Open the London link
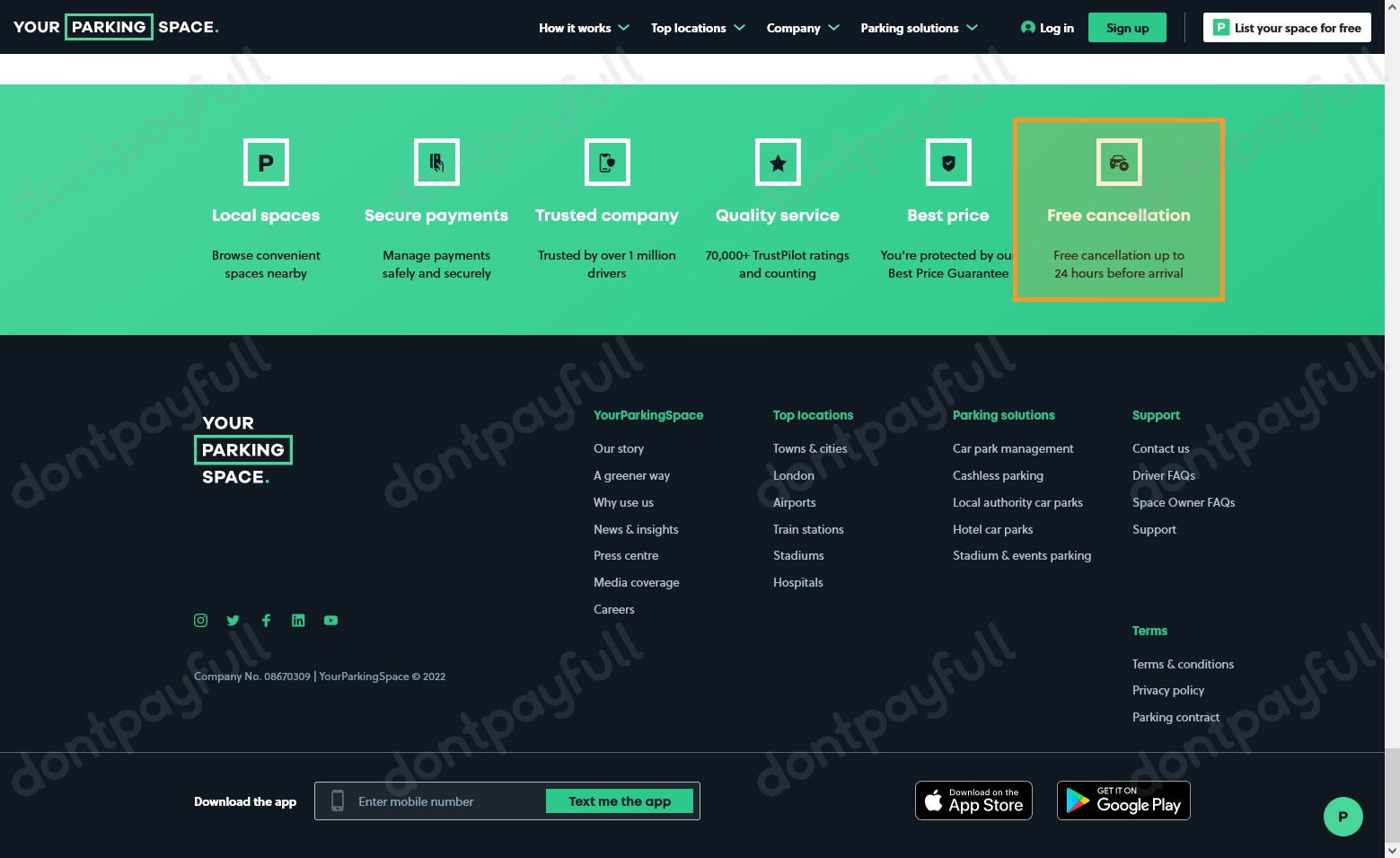 [x=794, y=475]
